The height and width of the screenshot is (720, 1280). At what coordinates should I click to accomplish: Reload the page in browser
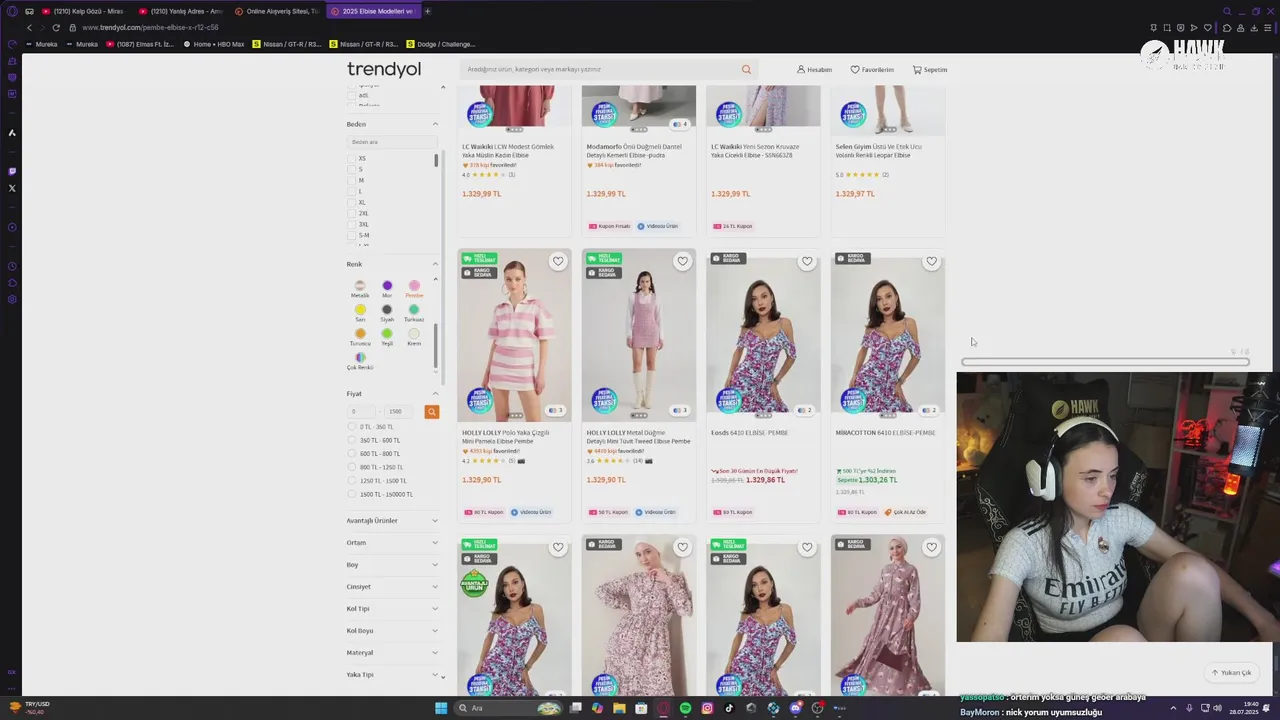pyautogui.click(x=55, y=27)
